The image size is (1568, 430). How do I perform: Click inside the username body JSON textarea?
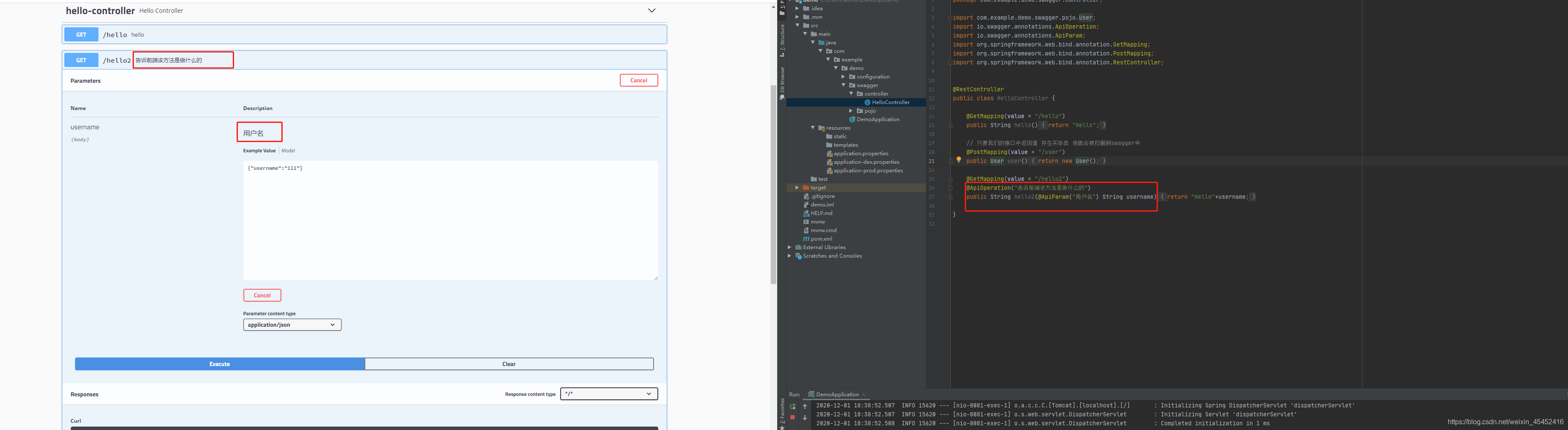[451, 221]
